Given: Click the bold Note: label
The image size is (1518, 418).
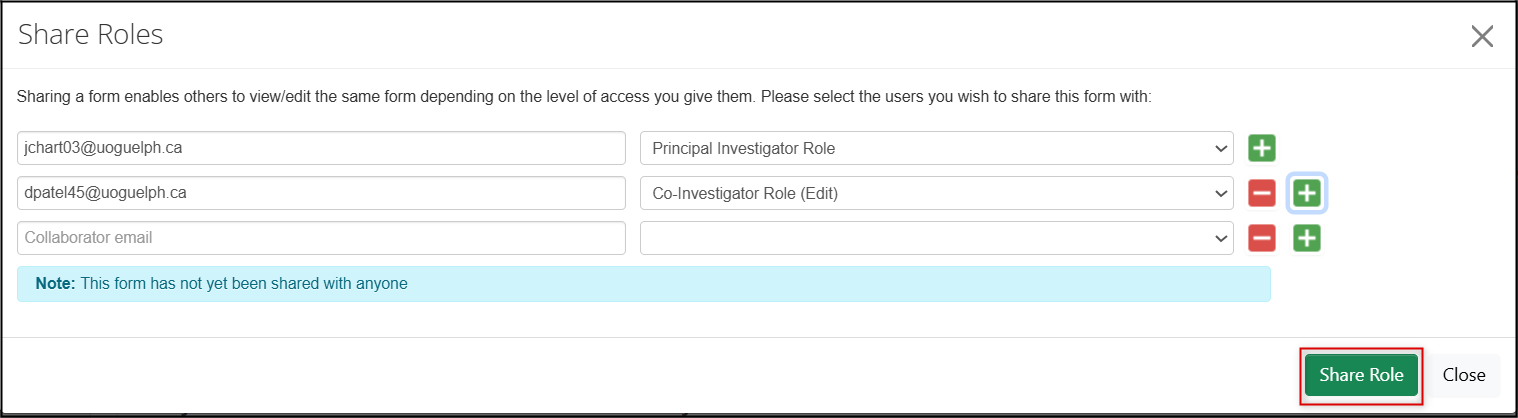Looking at the screenshot, I should click(56, 284).
